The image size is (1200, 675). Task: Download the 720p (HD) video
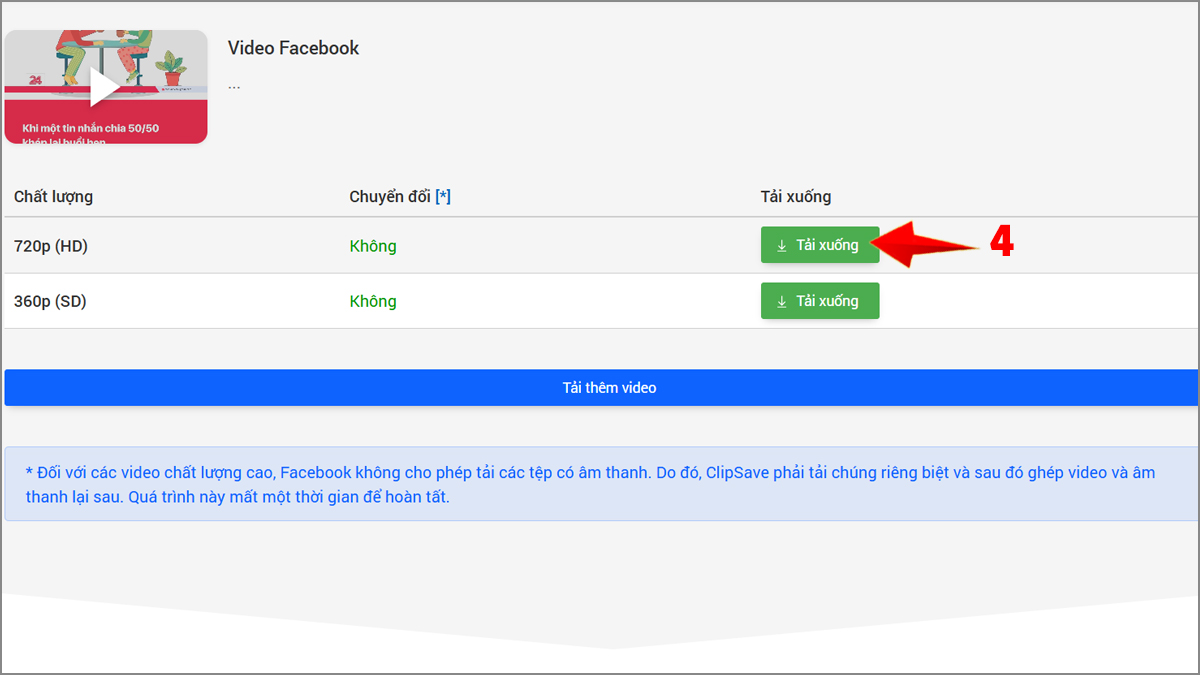pyautogui.click(x=820, y=245)
